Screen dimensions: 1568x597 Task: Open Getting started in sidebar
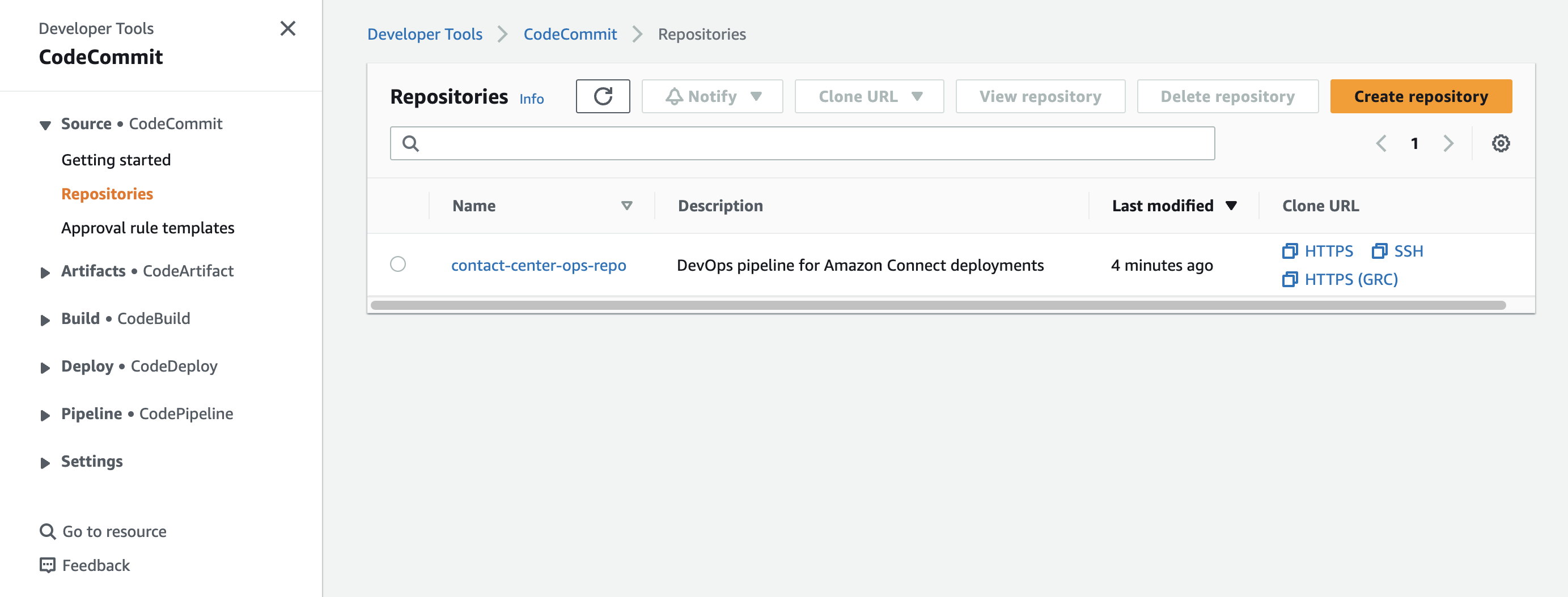[x=116, y=160]
